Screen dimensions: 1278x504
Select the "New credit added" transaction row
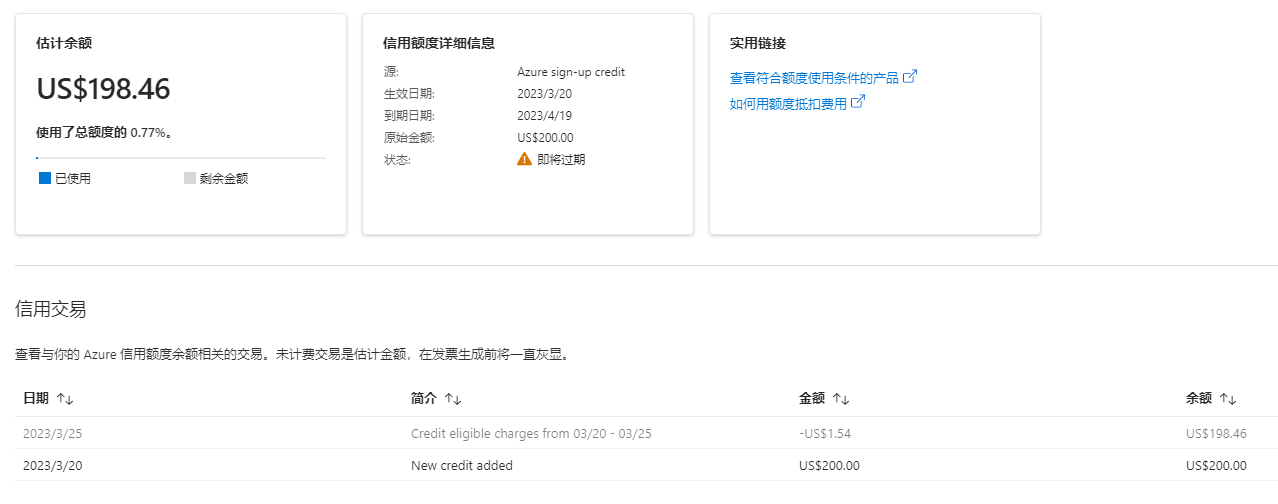[x=462, y=466]
